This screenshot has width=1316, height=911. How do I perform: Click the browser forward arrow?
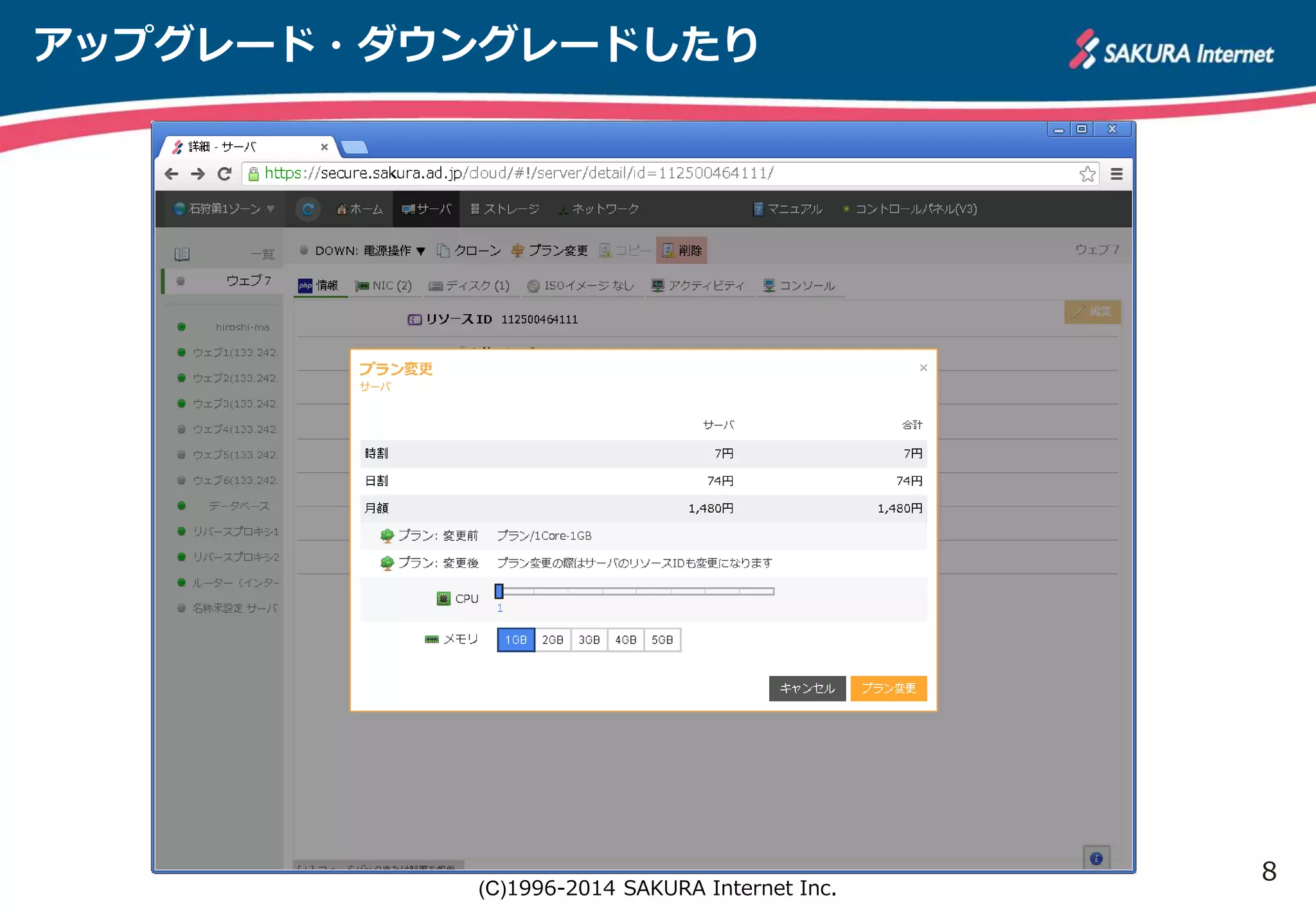coord(198,173)
